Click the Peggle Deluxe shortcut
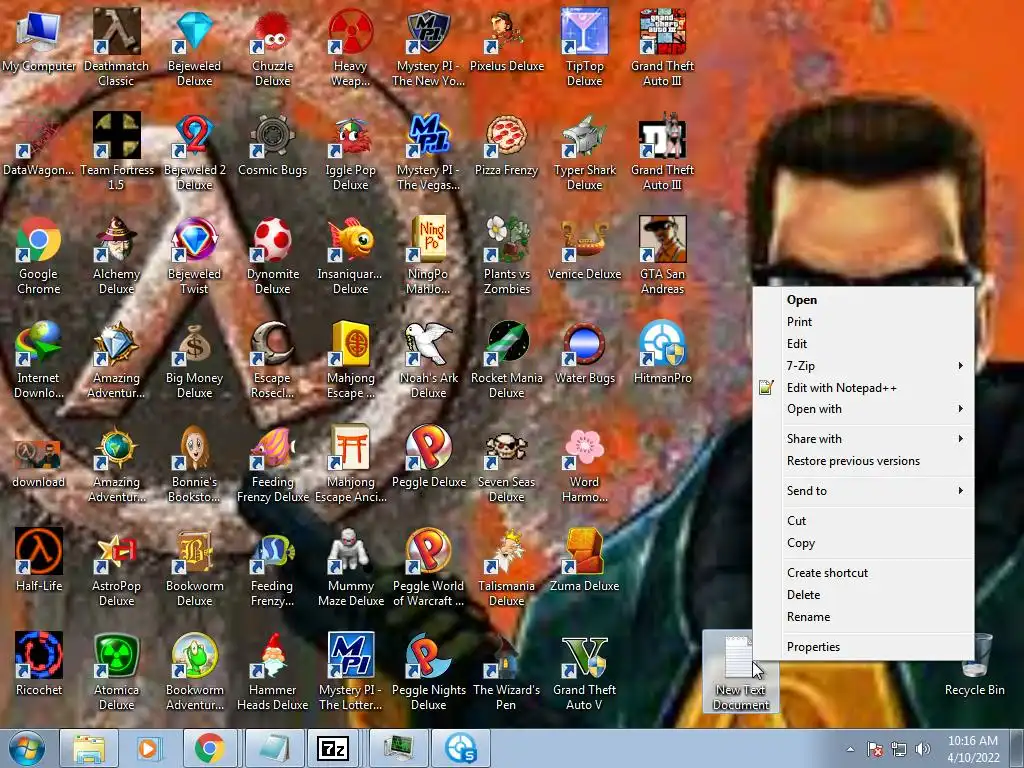This screenshot has height=768, width=1024. point(428,456)
